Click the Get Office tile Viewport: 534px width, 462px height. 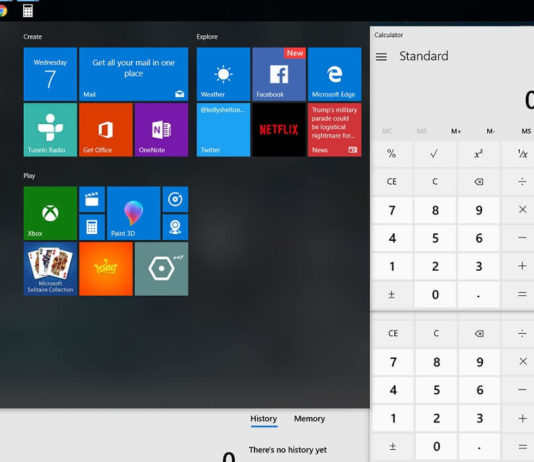point(106,130)
